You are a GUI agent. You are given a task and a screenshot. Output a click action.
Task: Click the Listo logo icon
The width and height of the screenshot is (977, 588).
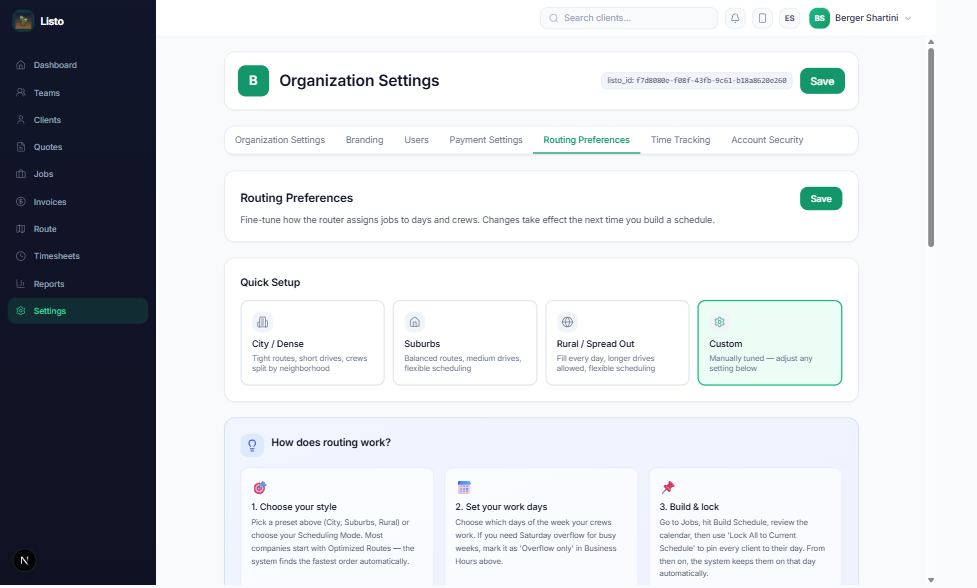[x=23, y=21]
